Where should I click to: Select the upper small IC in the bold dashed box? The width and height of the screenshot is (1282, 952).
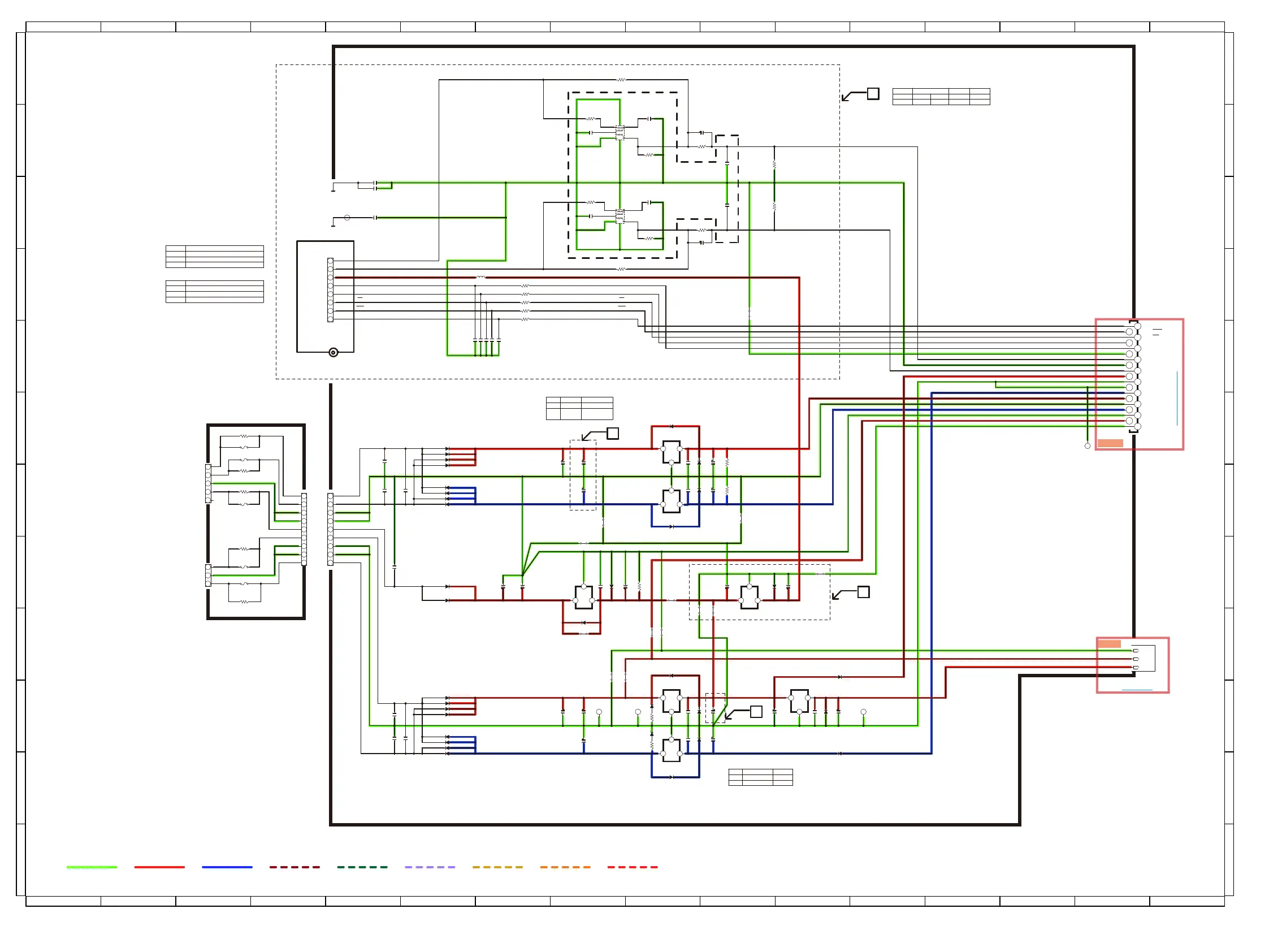coord(620,132)
